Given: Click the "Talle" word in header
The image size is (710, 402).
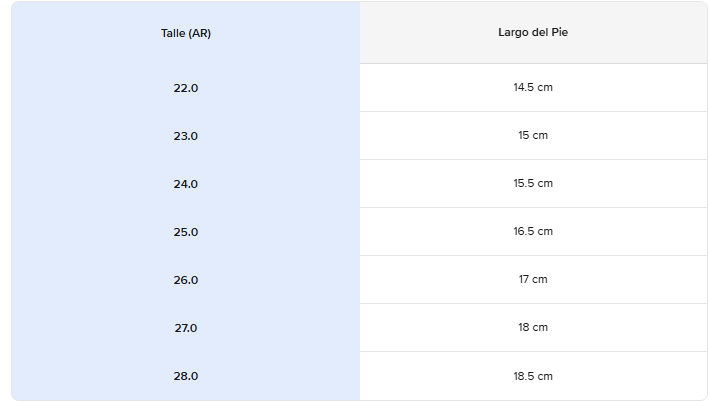Looking at the screenshot, I should (173, 33).
